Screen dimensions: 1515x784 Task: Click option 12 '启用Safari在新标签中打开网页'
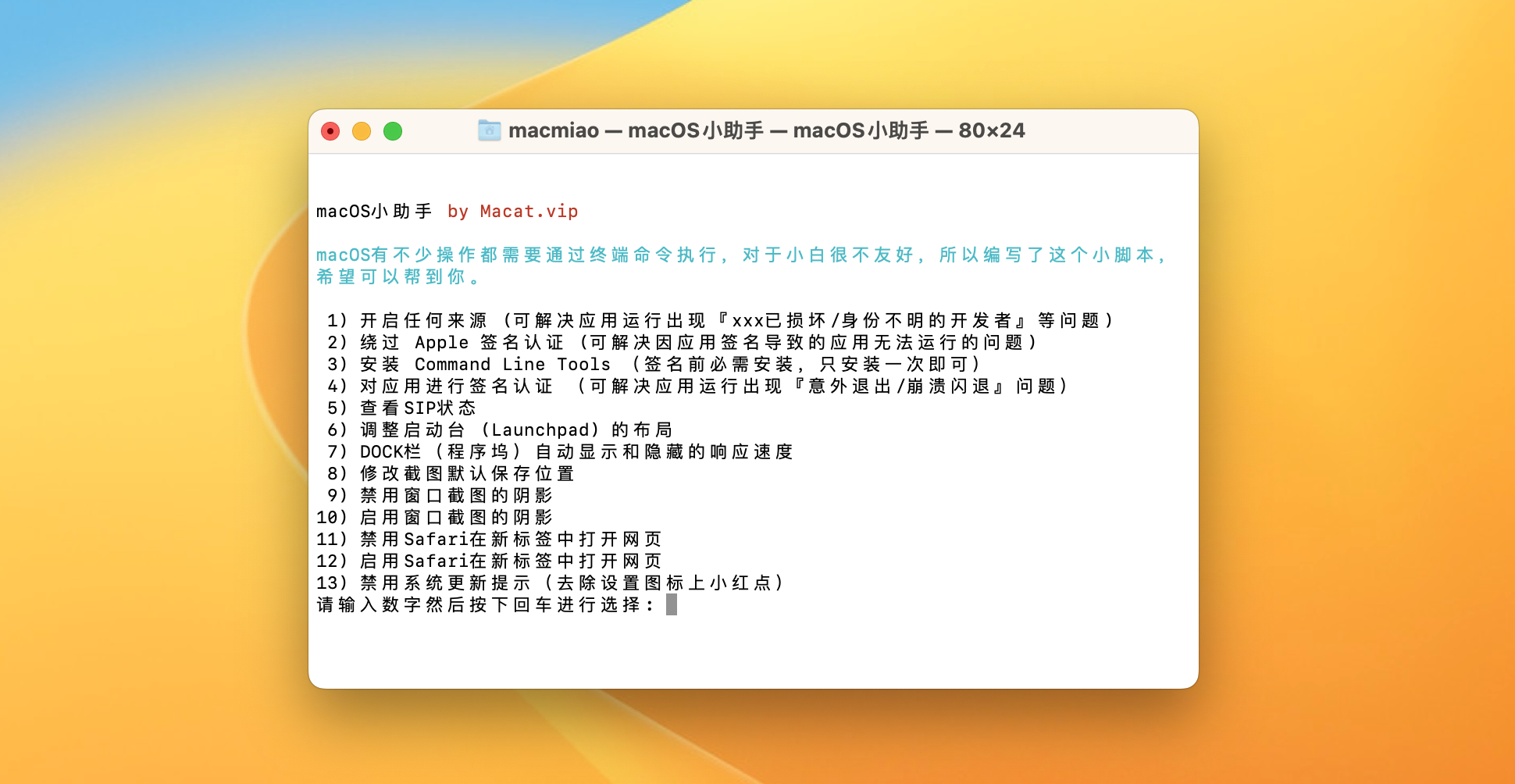(x=488, y=561)
